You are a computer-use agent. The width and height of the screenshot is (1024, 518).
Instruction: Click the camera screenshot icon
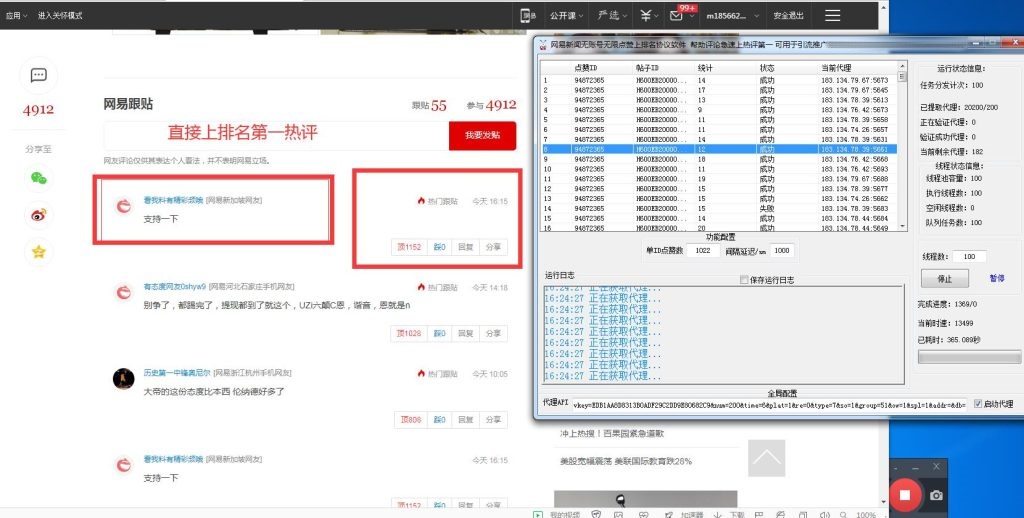(936, 495)
